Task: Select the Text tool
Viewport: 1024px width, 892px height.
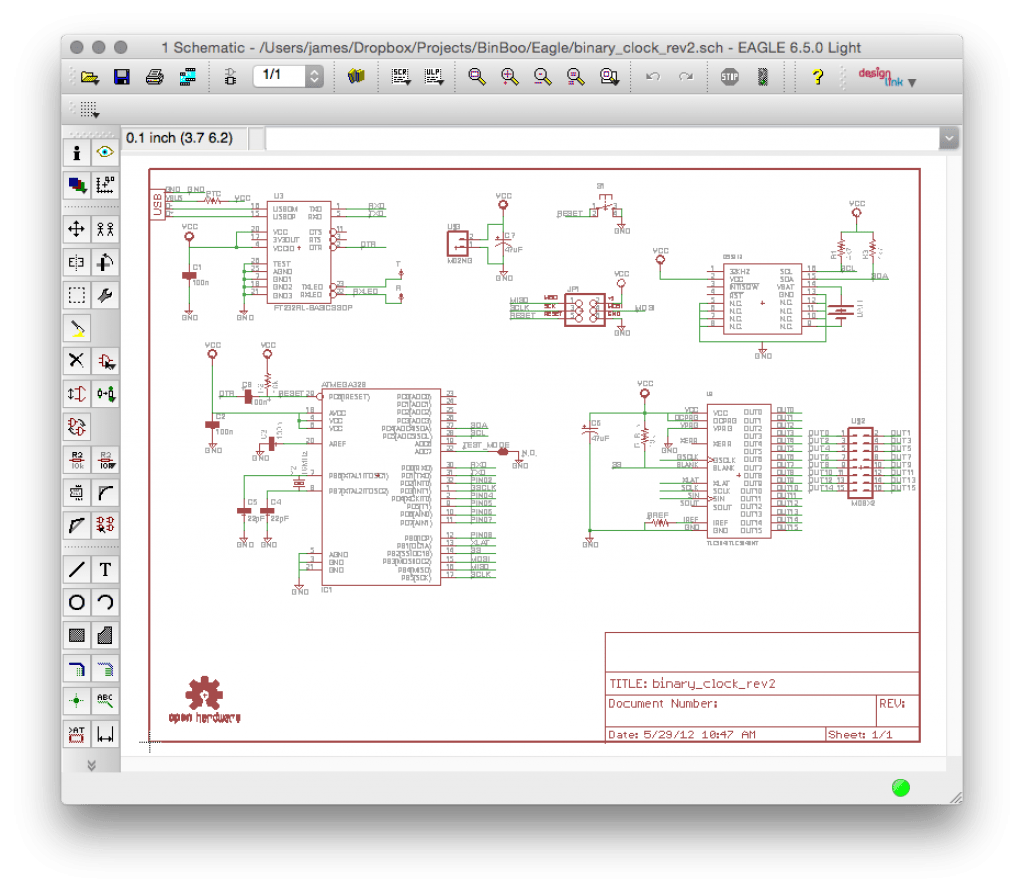Action: point(105,569)
